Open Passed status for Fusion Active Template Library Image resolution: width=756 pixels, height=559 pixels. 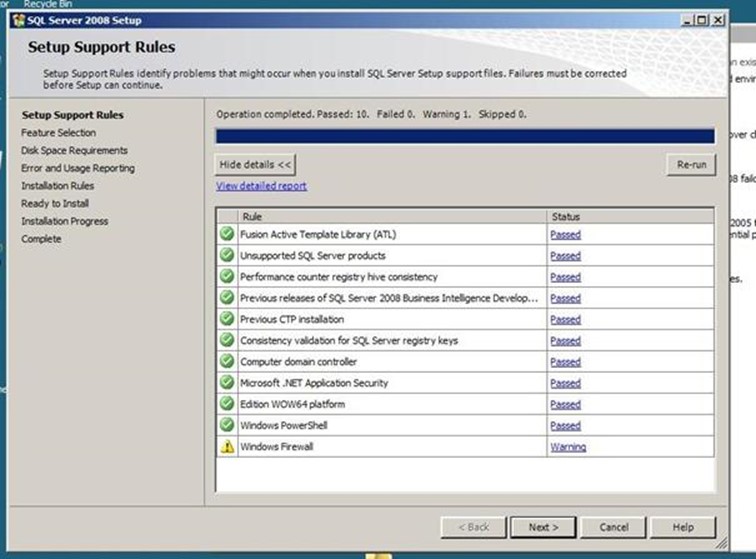566,235
